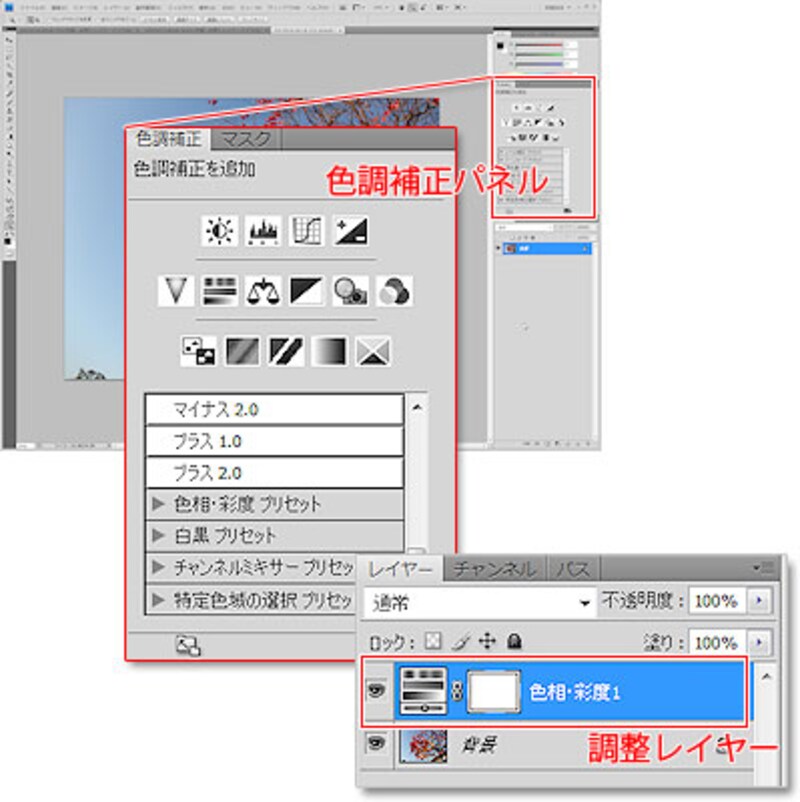
Task: Switch to the 色調補正 tab
Action: pos(168,139)
